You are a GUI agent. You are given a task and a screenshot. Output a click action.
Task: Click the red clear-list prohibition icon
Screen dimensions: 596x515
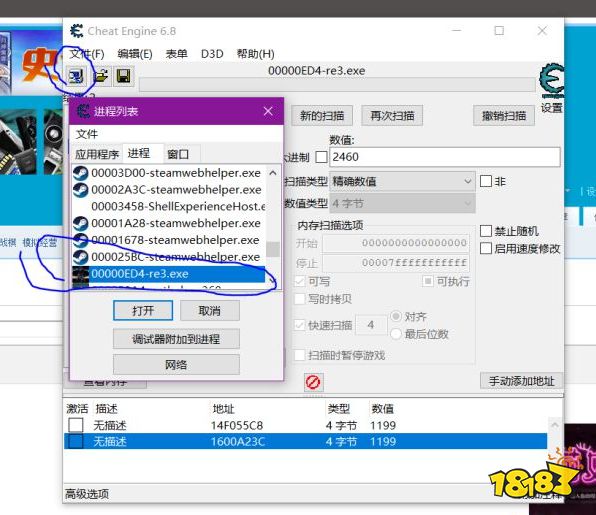[x=313, y=382]
